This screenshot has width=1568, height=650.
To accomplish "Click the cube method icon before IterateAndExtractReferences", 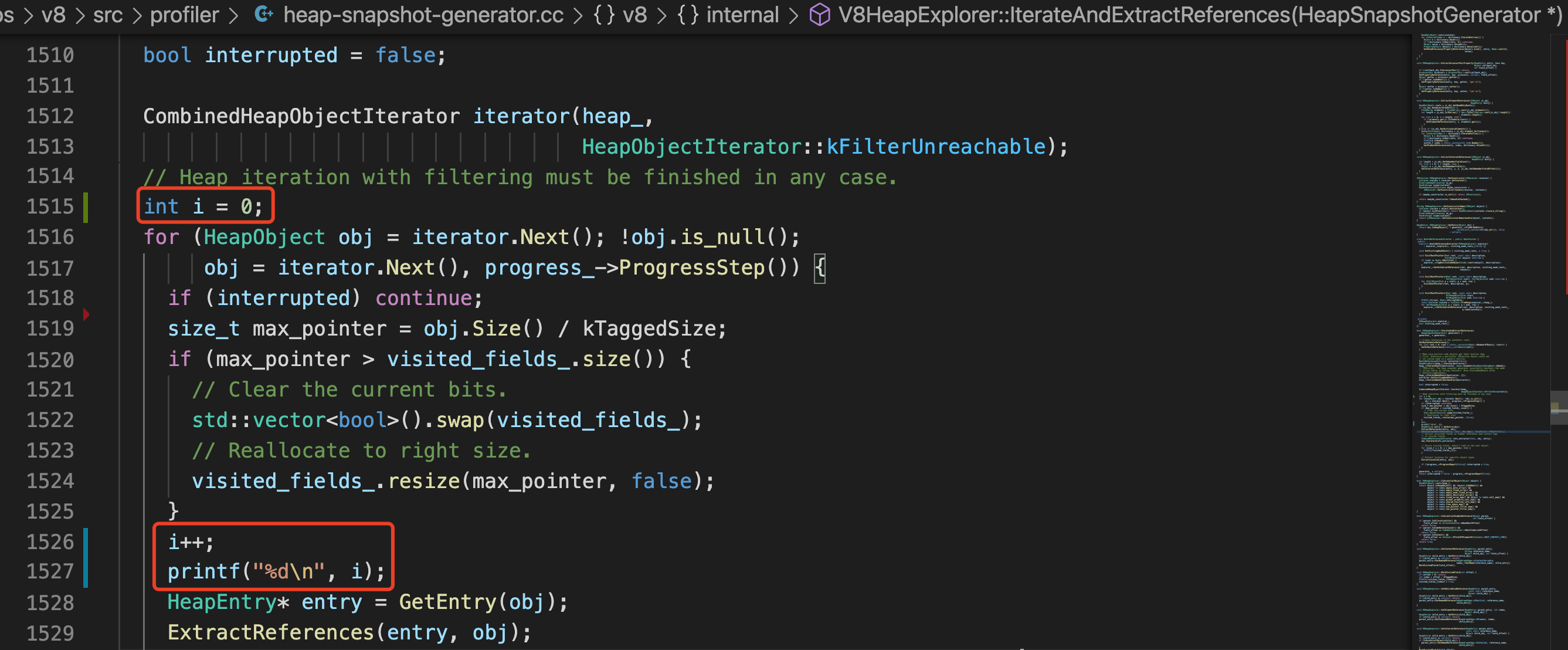I will click(819, 15).
